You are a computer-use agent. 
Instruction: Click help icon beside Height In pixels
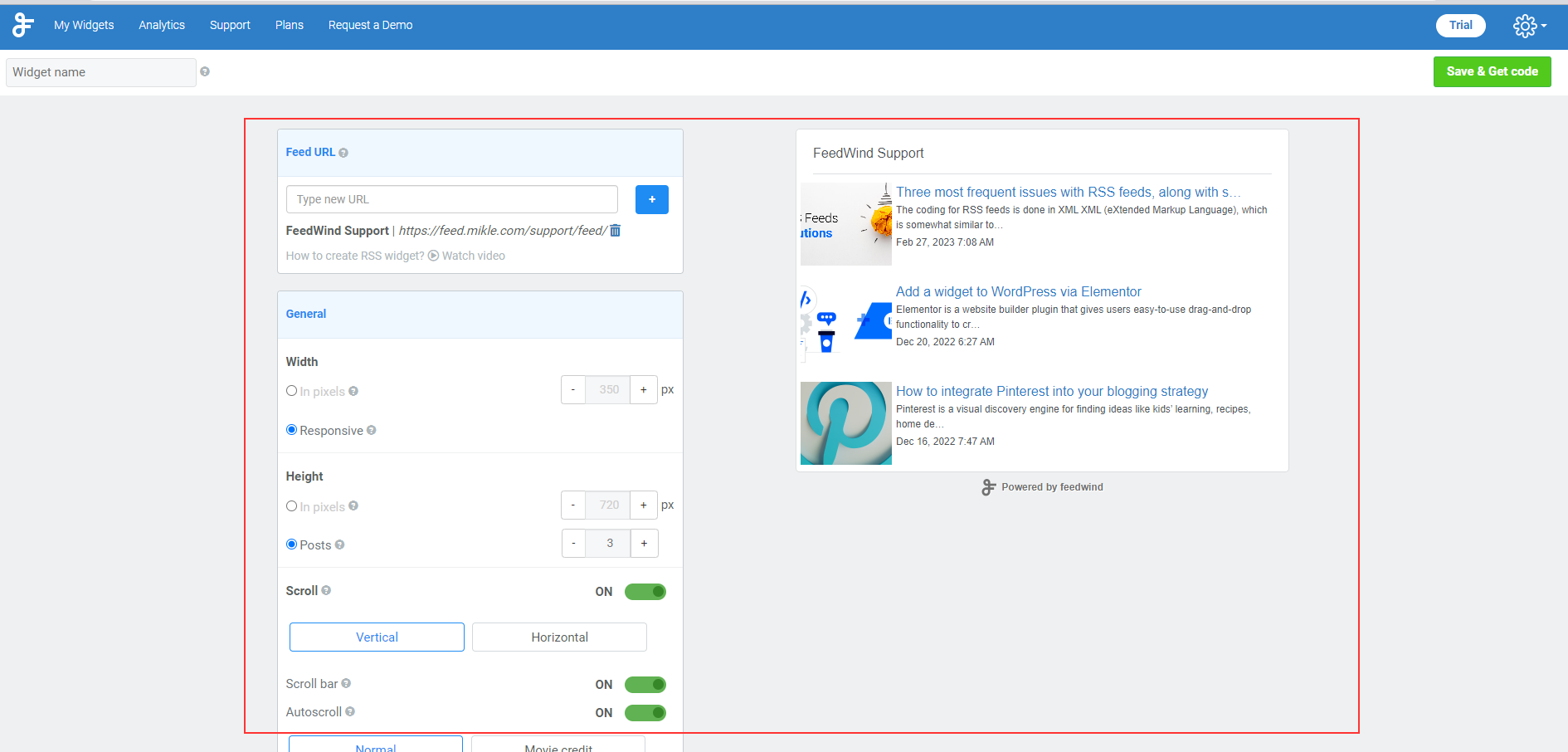point(353,505)
